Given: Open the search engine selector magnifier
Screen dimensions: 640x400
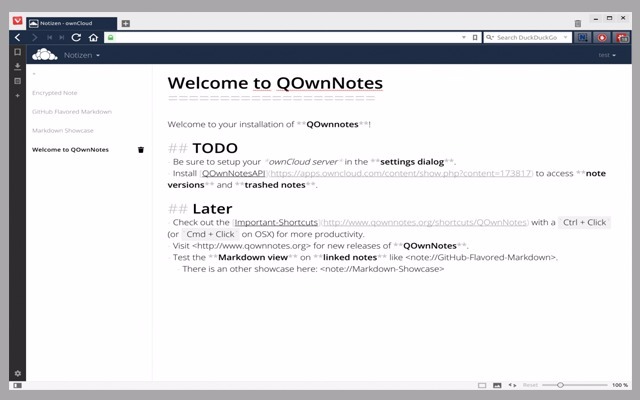Looking at the screenshot, I should click(490, 38).
